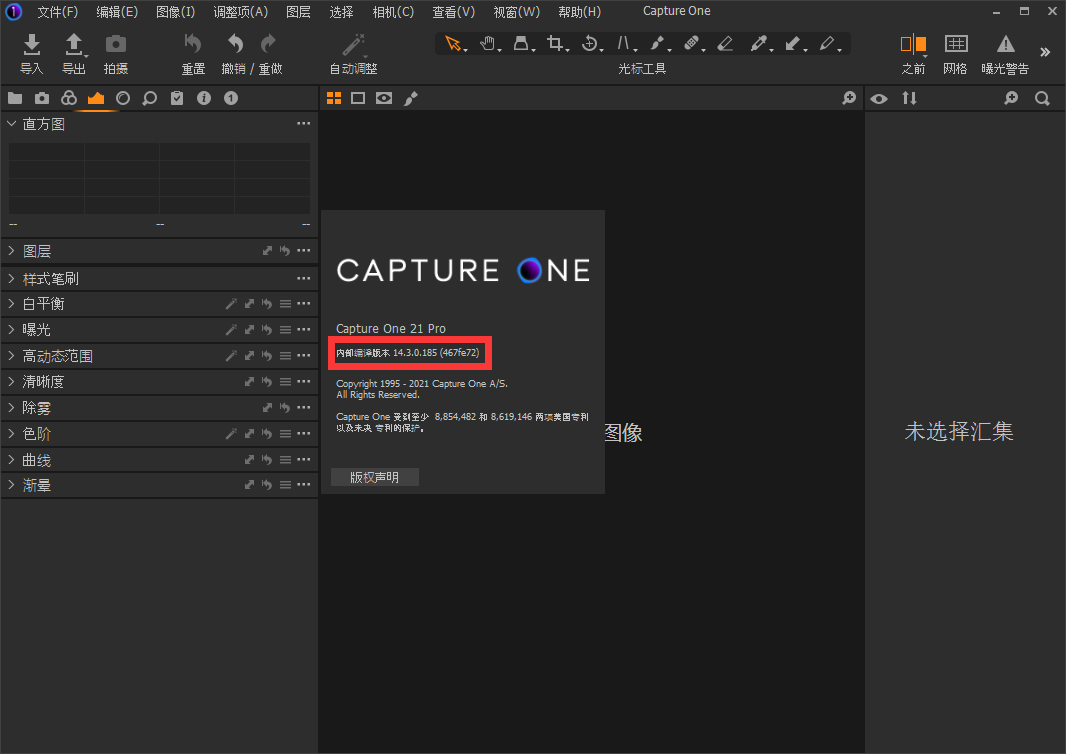
Task: Expand the 曝光 panel
Action: pyautogui.click(x=12, y=330)
